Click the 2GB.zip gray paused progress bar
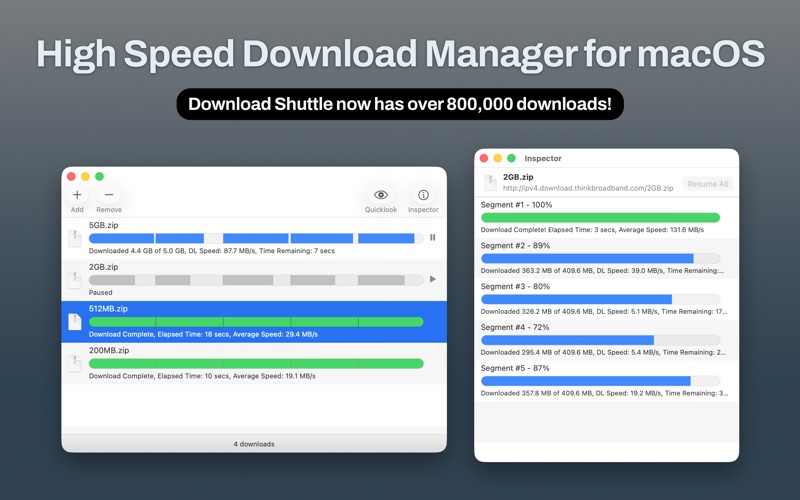Screen dimensions: 800x500 [256, 280]
